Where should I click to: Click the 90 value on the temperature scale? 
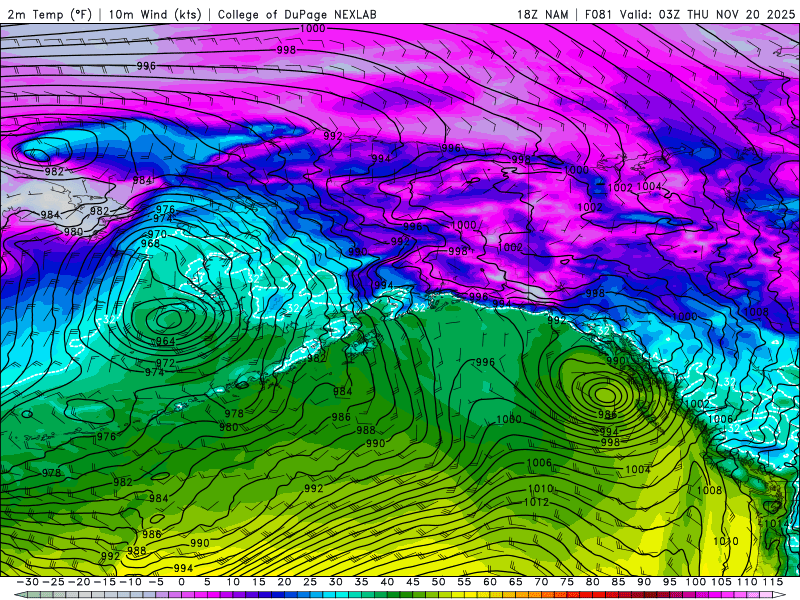tap(644, 582)
